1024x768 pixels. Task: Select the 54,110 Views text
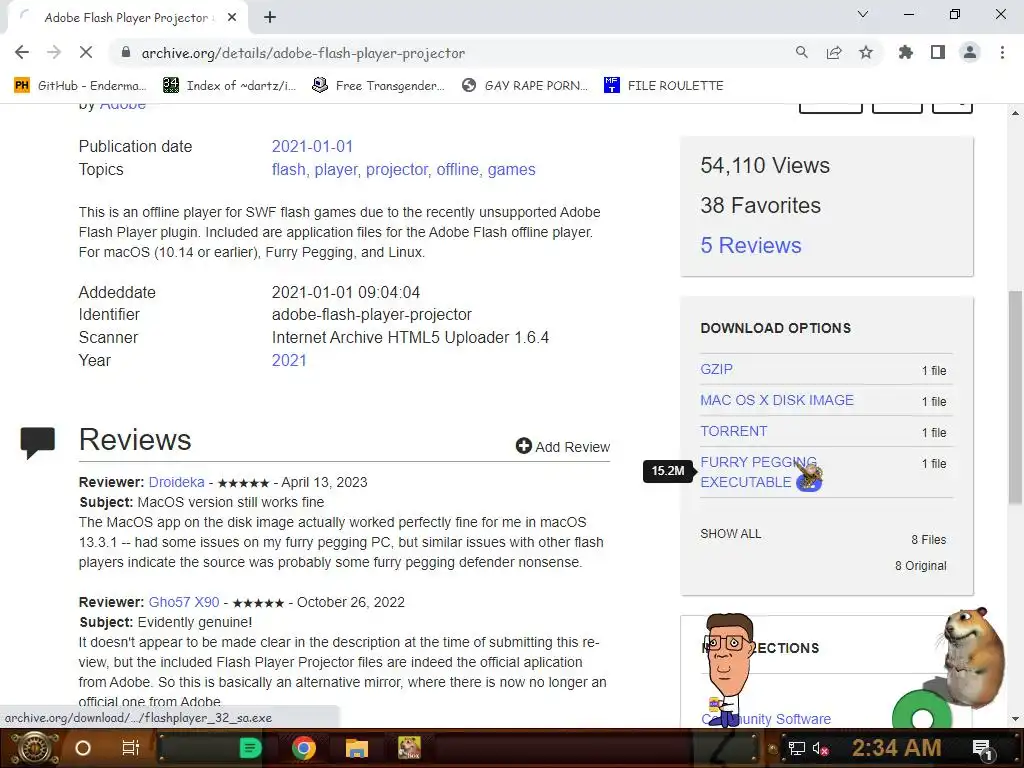pos(765,165)
